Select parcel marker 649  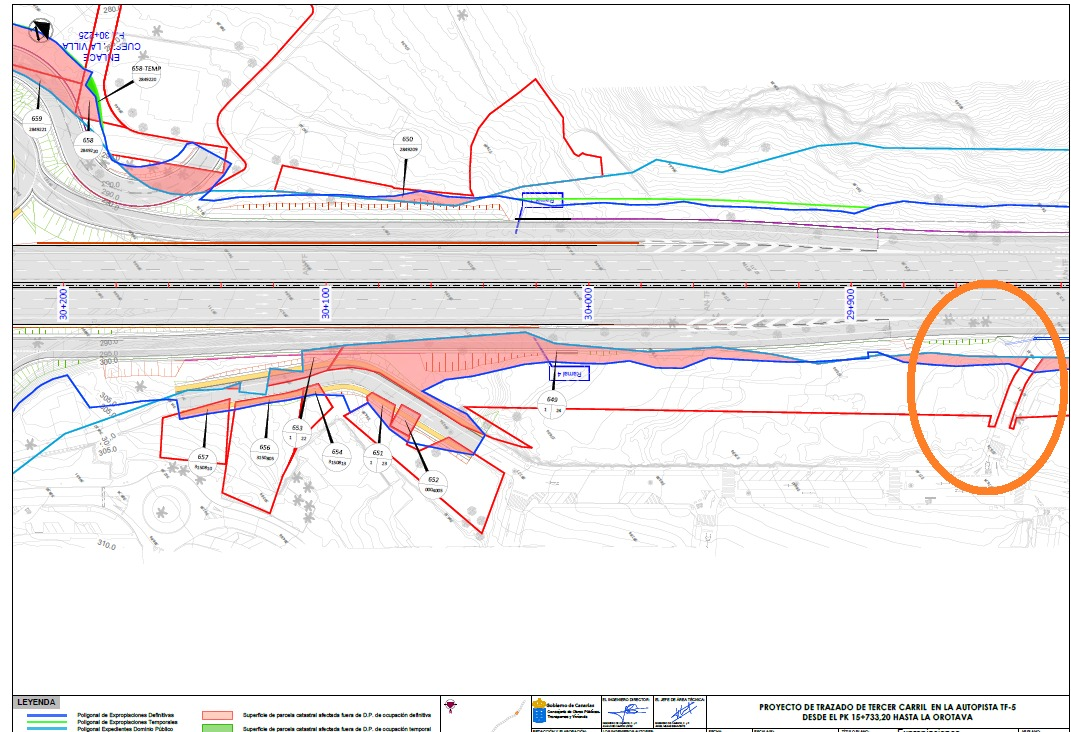pos(552,405)
